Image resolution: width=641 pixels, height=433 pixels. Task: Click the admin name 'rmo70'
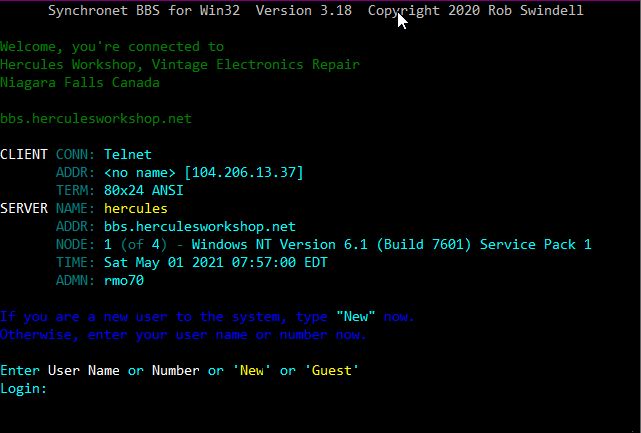pyautogui.click(x=124, y=280)
